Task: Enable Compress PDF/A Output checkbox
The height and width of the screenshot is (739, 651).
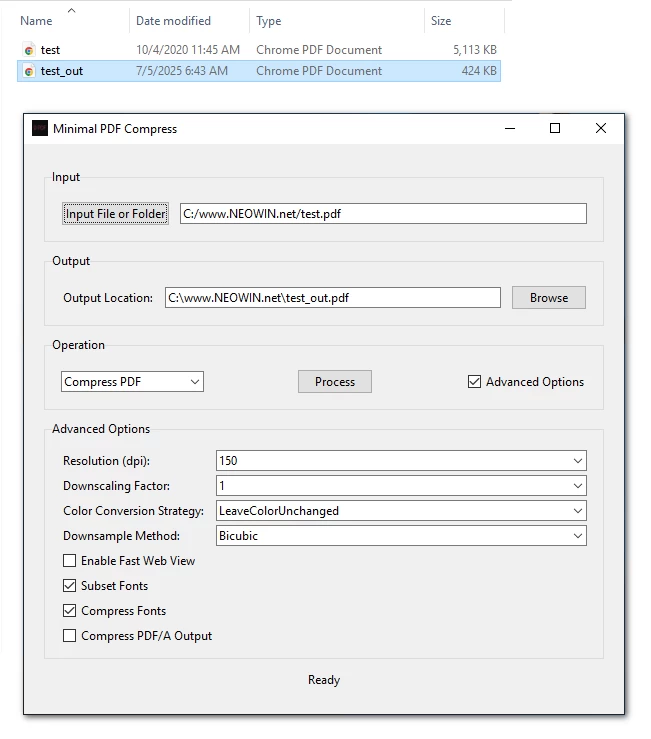Action: click(69, 635)
